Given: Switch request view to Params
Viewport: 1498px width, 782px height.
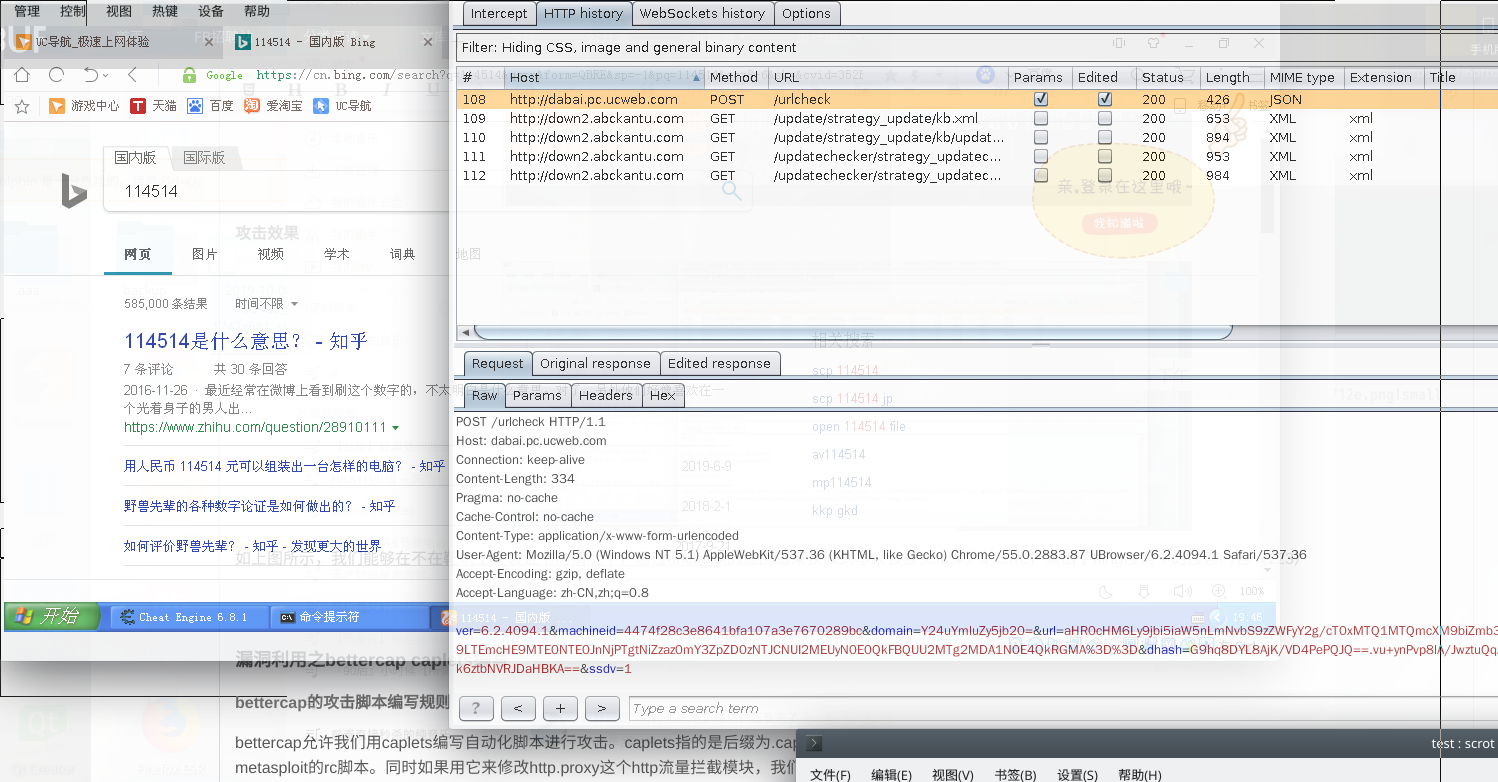Looking at the screenshot, I should point(537,396).
